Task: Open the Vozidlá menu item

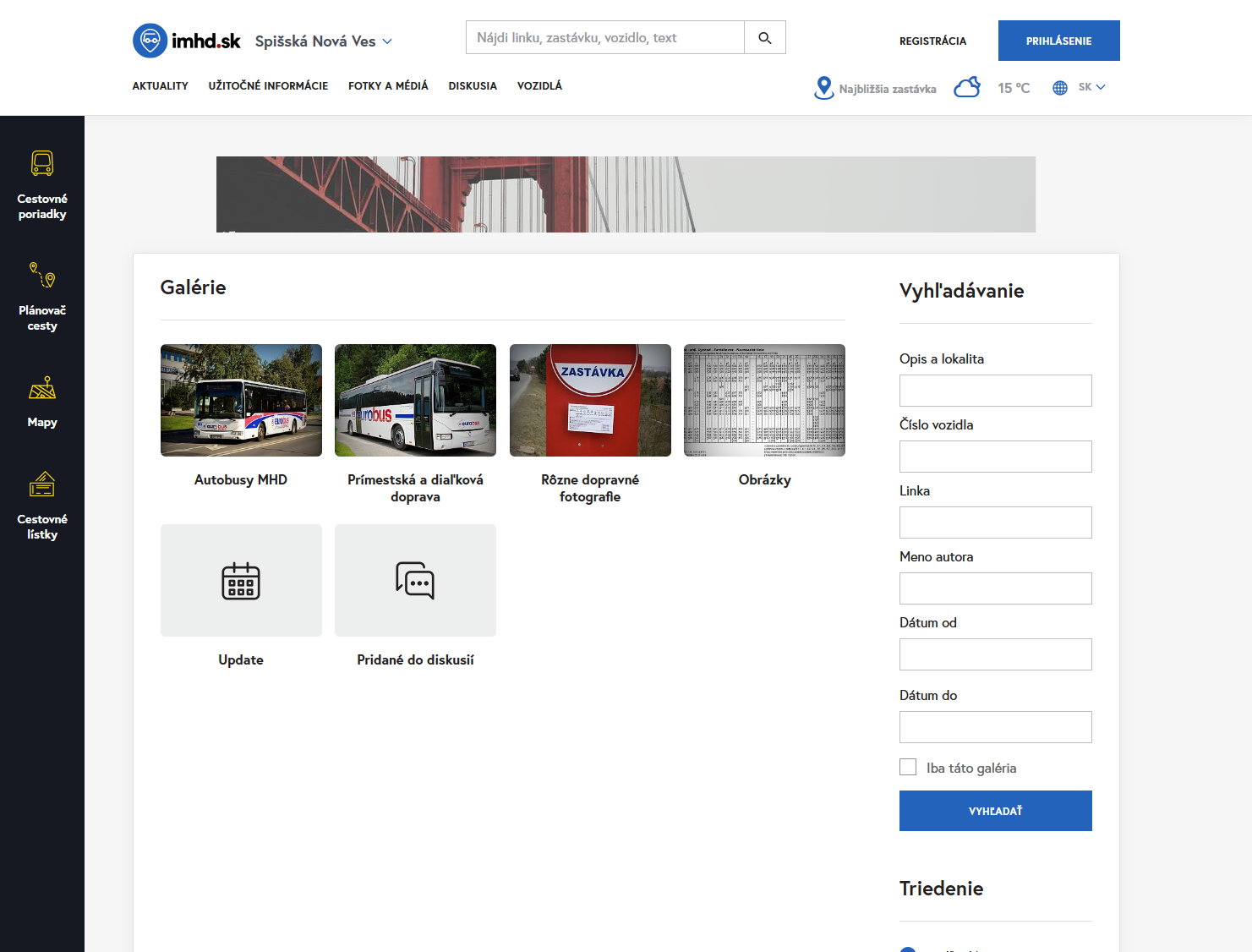Action: pos(539,86)
